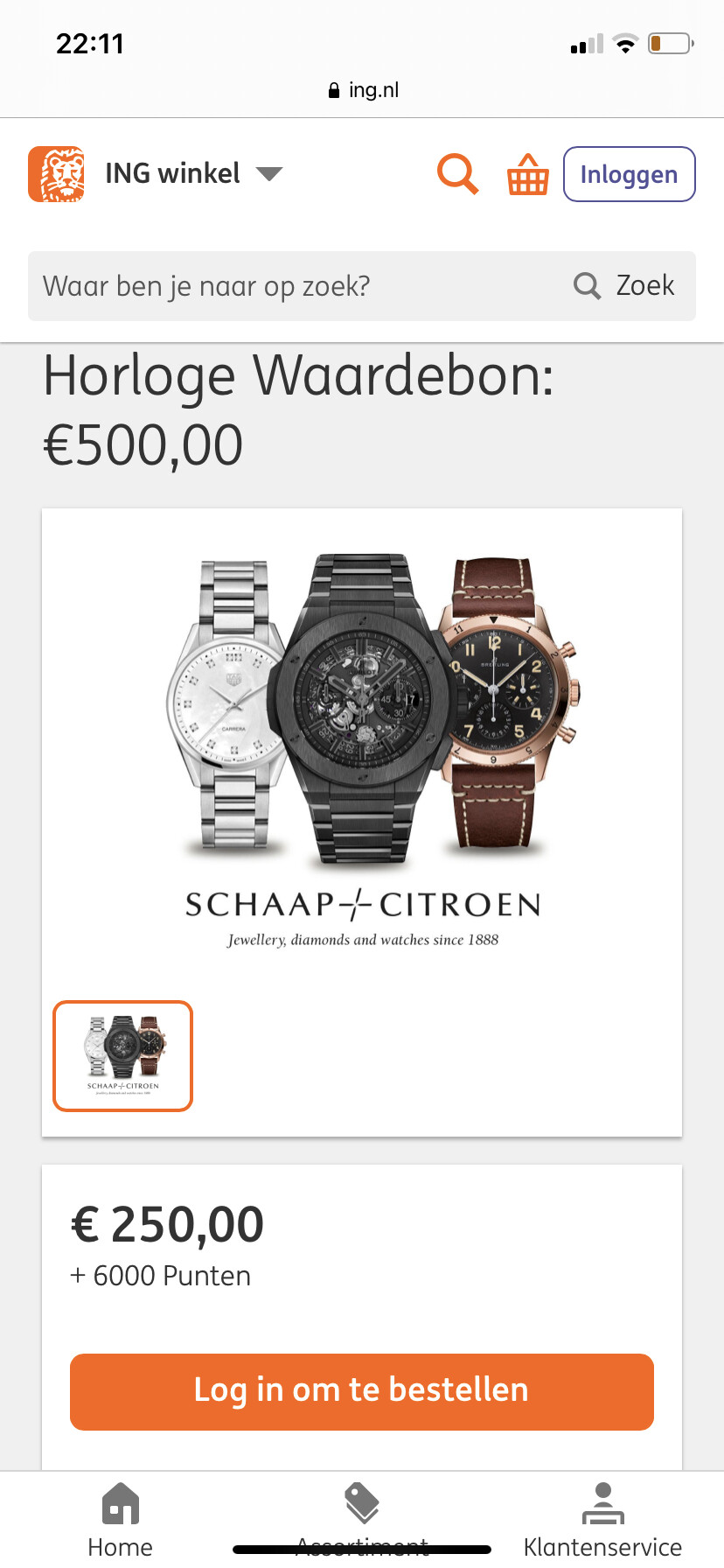Tap the Wi-Fi status icon

click(x=625, y=43)
